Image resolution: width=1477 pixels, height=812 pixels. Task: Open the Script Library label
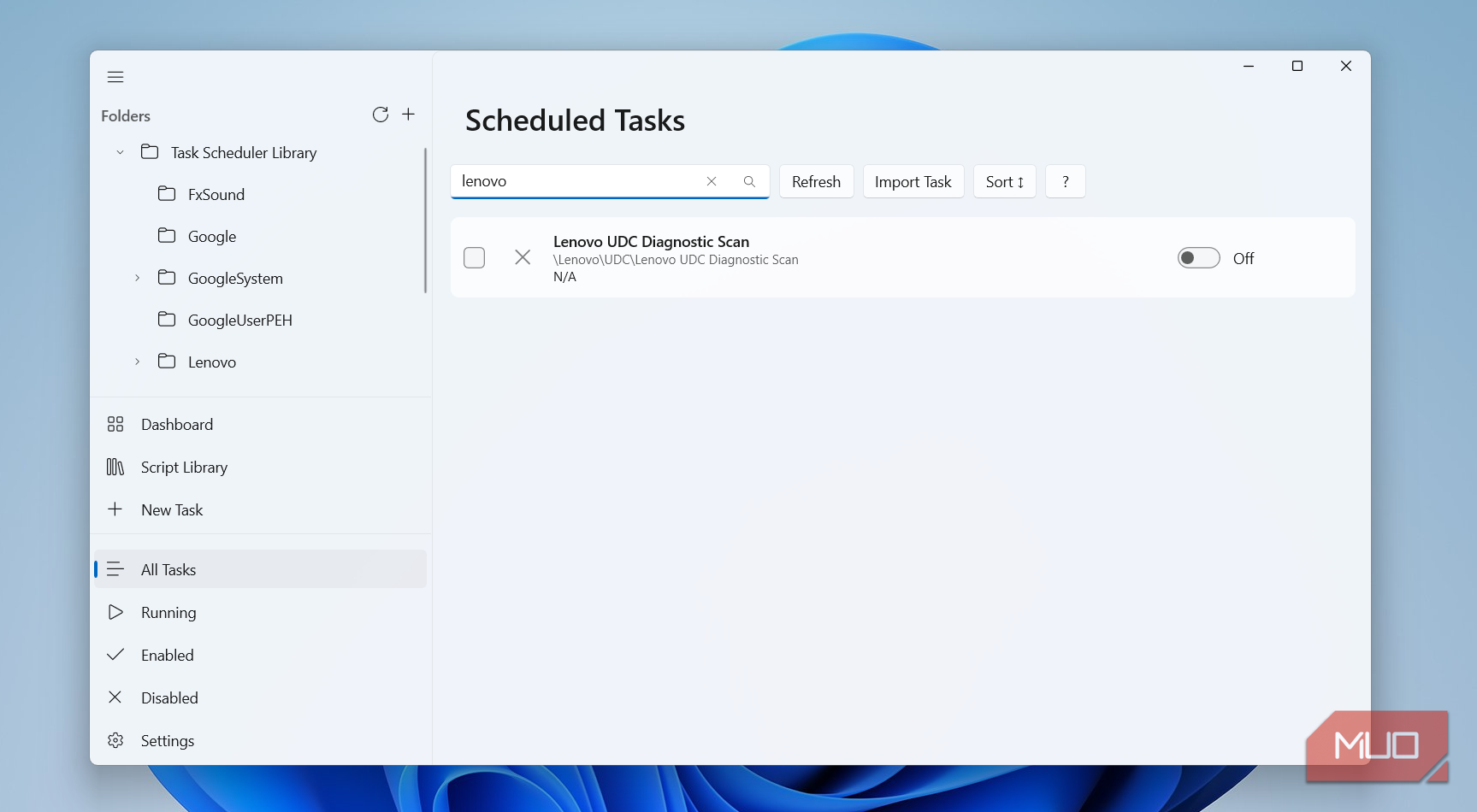[x=185, y=468]
